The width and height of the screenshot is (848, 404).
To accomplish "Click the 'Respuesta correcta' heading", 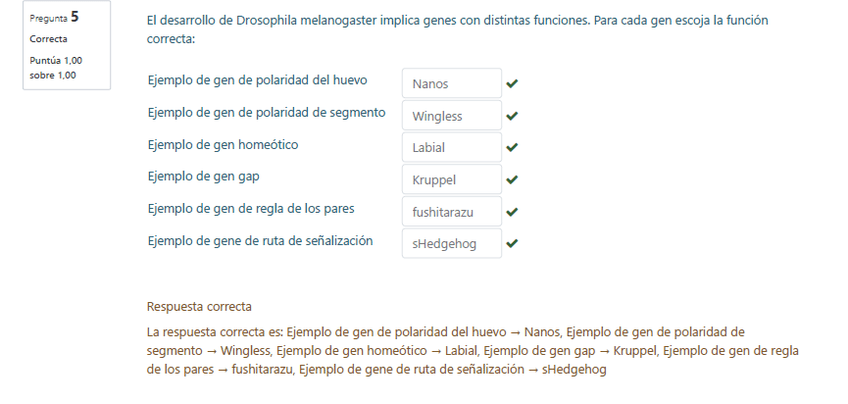I will (x=199, y=306).
